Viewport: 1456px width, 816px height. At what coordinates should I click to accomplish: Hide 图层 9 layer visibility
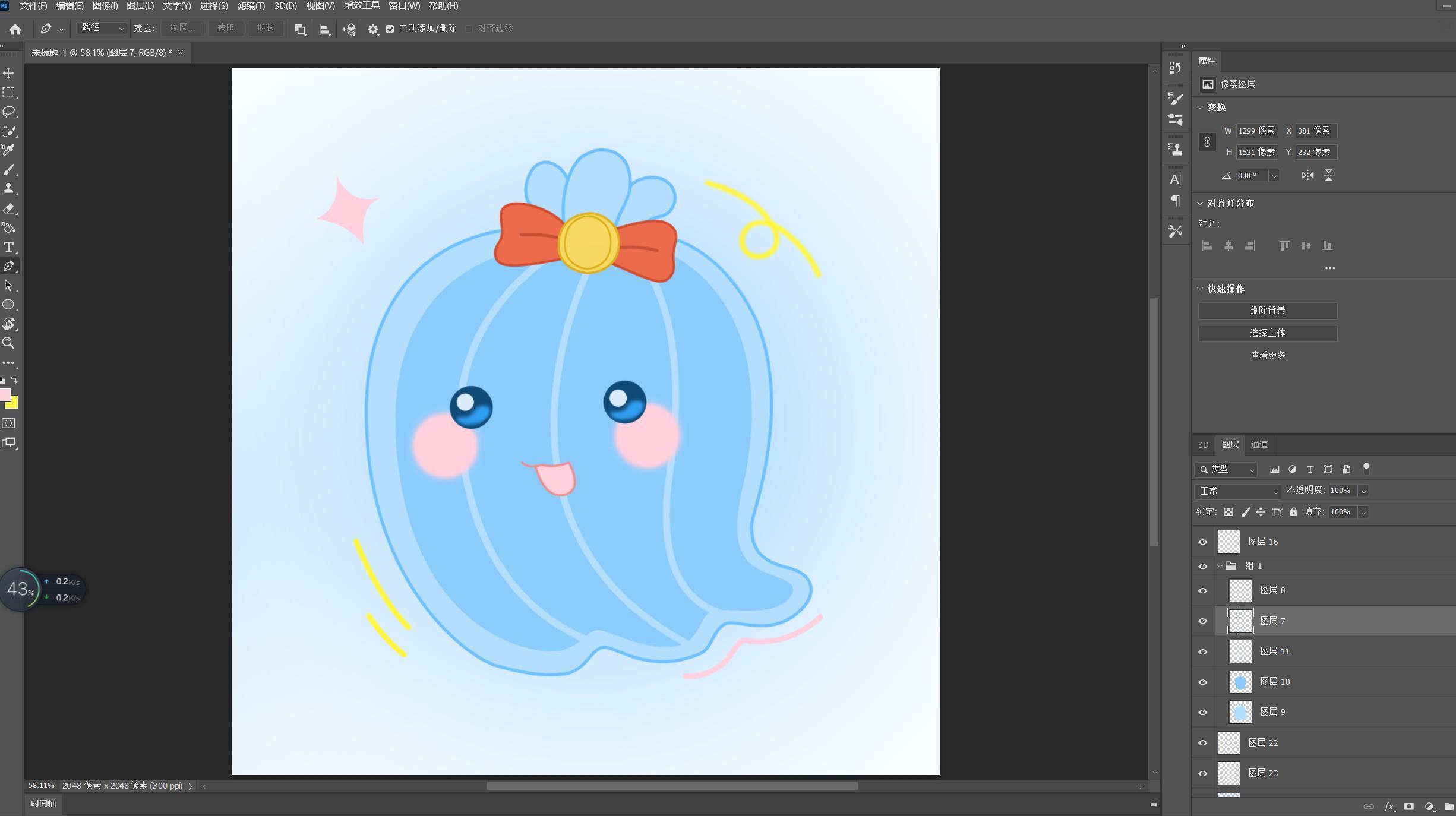click(1203, 712)
